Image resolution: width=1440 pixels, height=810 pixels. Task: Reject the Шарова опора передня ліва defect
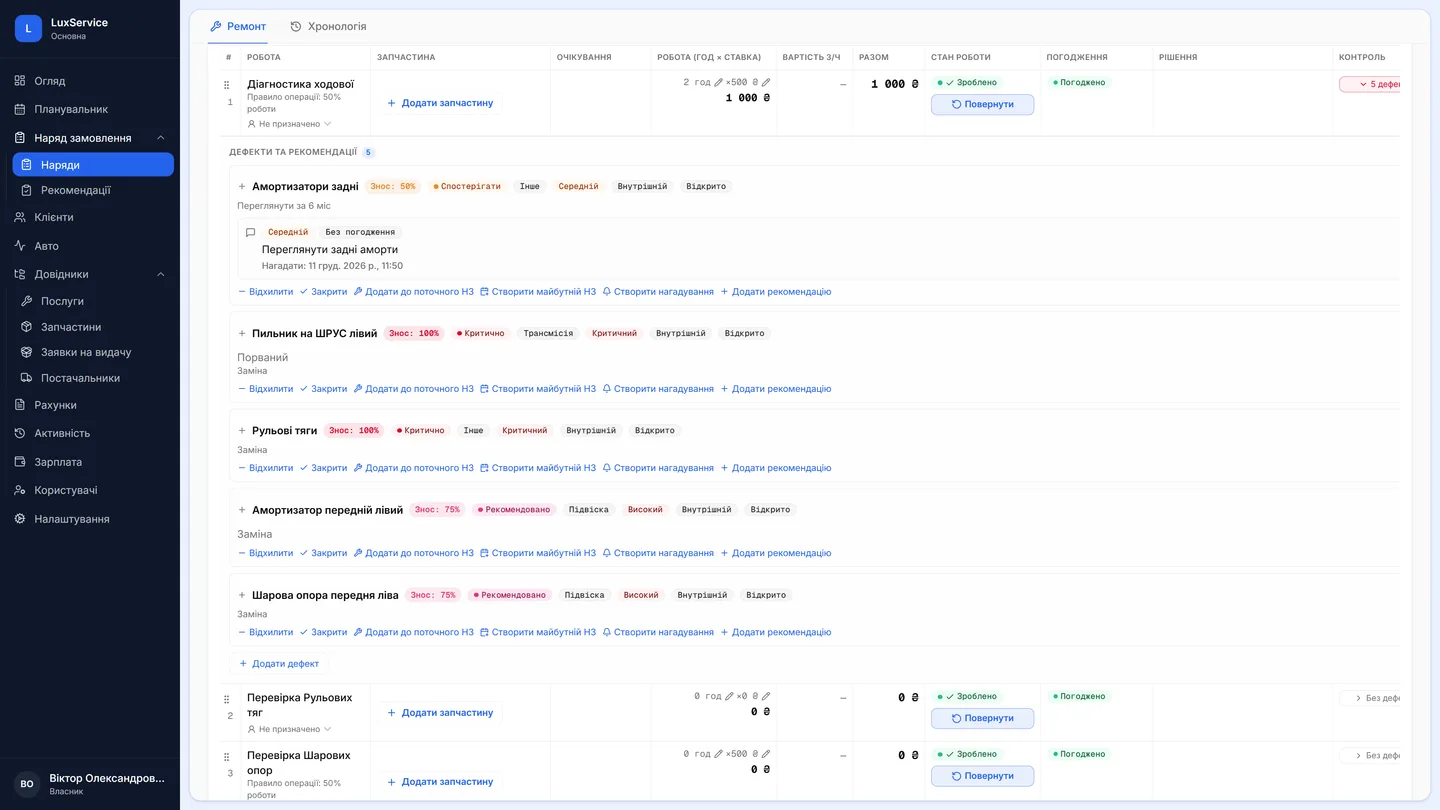pos(266,632)
